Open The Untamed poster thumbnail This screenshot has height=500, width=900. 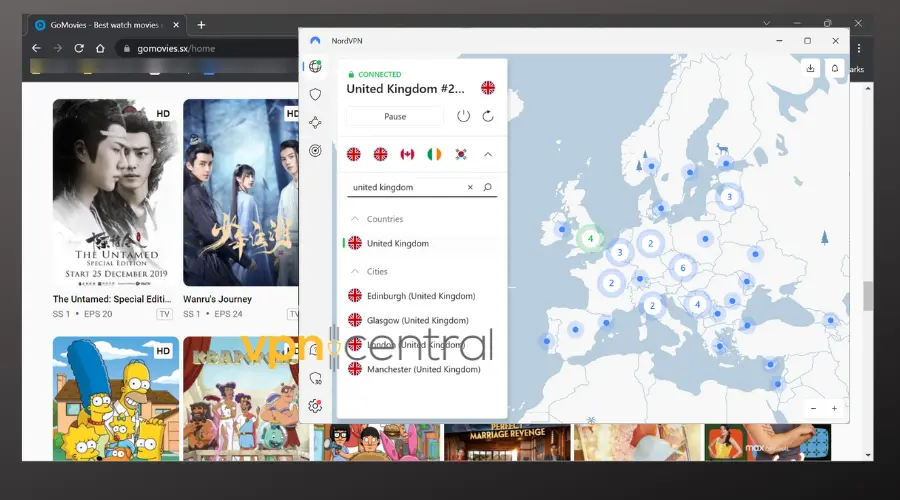coord(116,192)
